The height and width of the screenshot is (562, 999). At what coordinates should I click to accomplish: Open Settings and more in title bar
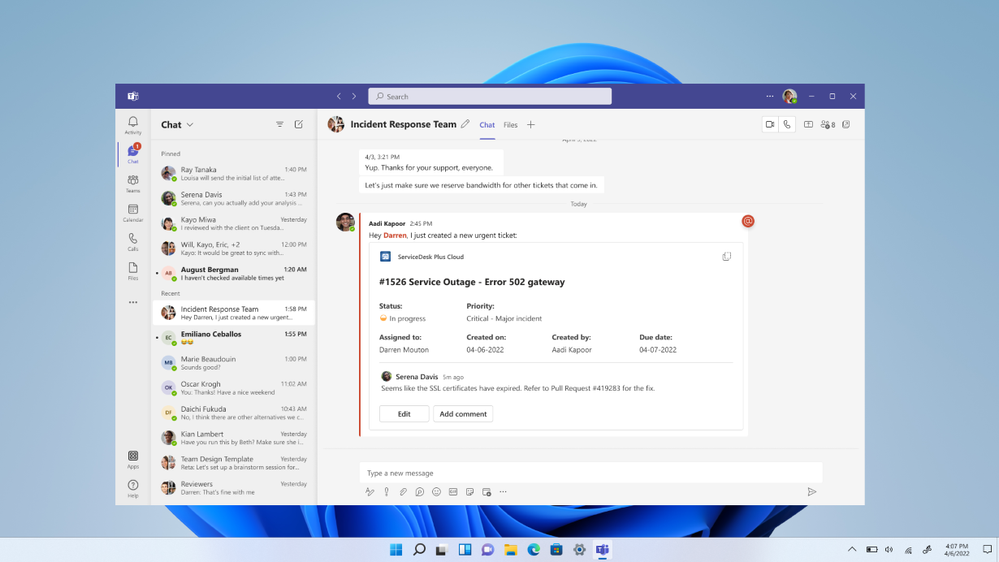[x=770, y=96]
